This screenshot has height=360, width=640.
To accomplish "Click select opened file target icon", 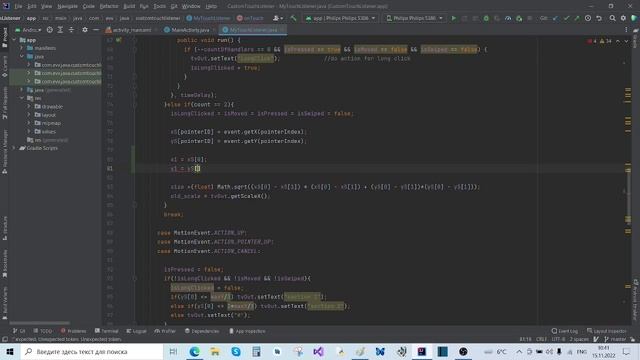I will click(49, 30).
